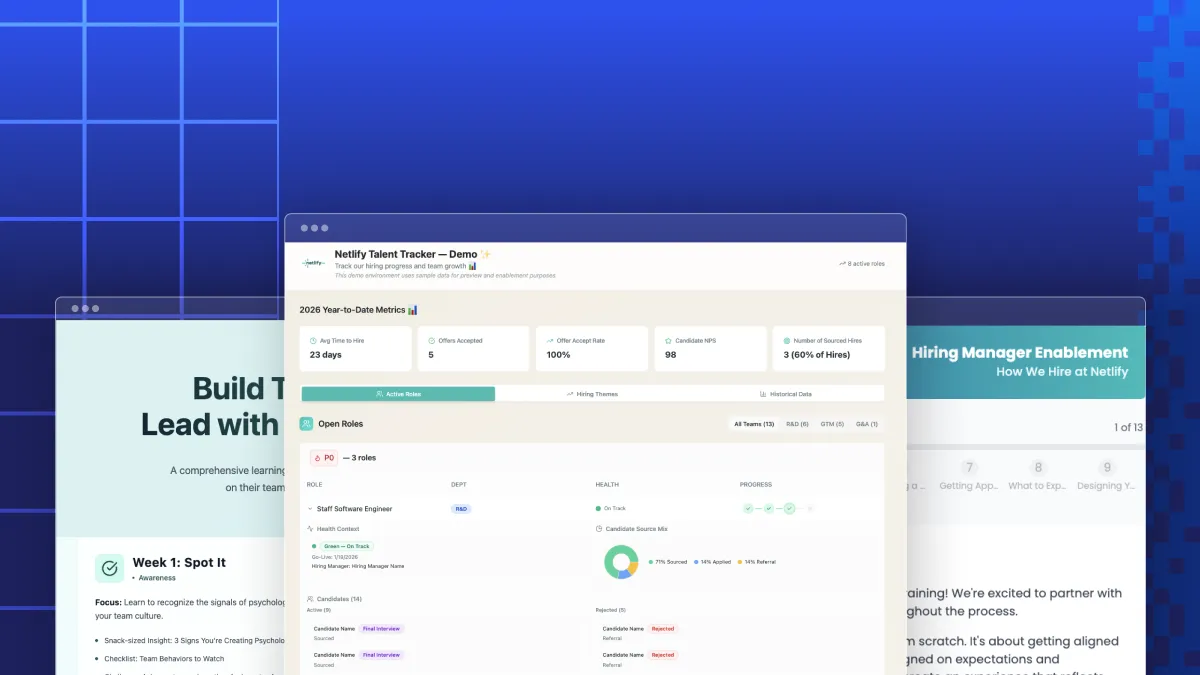This screenshot has width=1200, height=675.
Task: Click the 8 active roles indicator
Action: pyautogui.click(x=861, y=264)
